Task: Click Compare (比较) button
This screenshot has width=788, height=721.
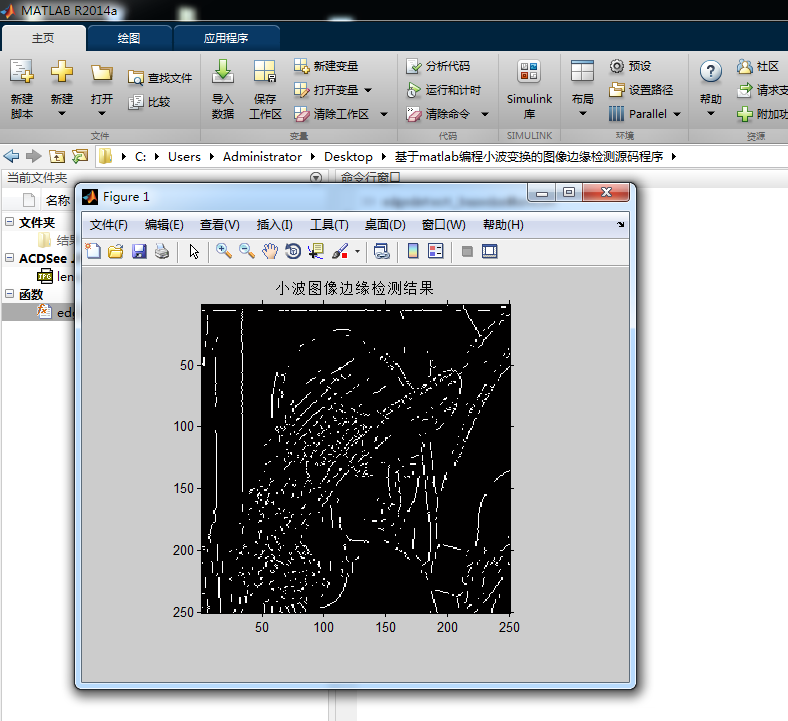Action: pyautogui.click(x=149, y=102)
